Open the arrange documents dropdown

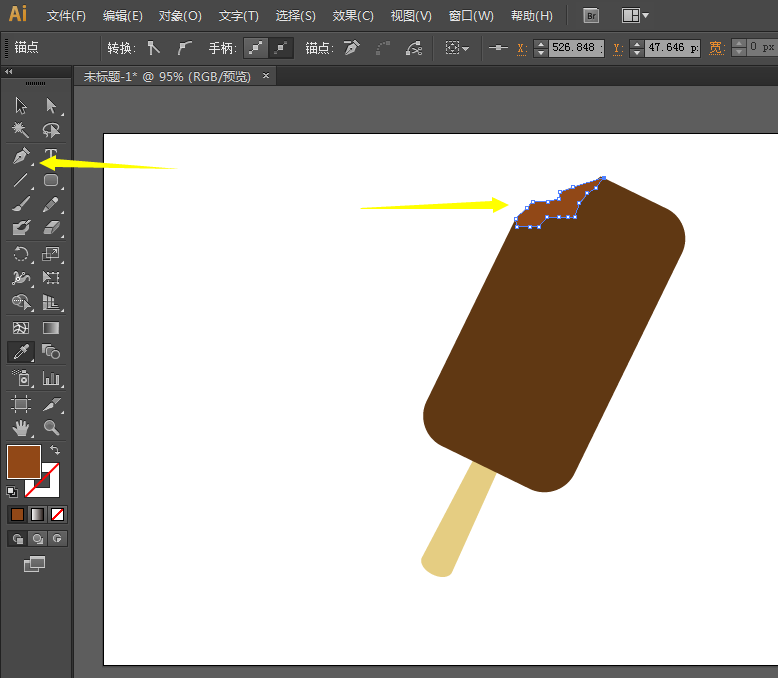pyautogui.click(x=635, y=16)
